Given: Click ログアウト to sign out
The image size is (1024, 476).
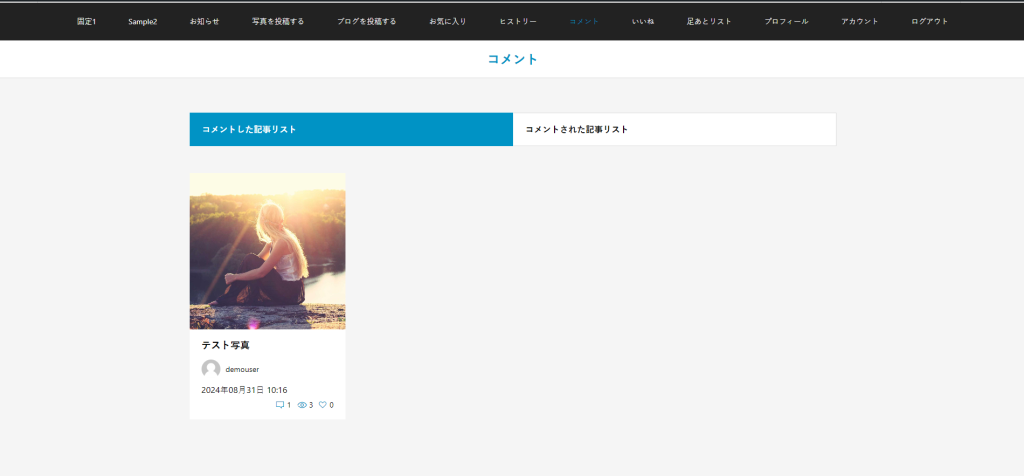Looking at the screenshot, I should [x=930, y=21].
